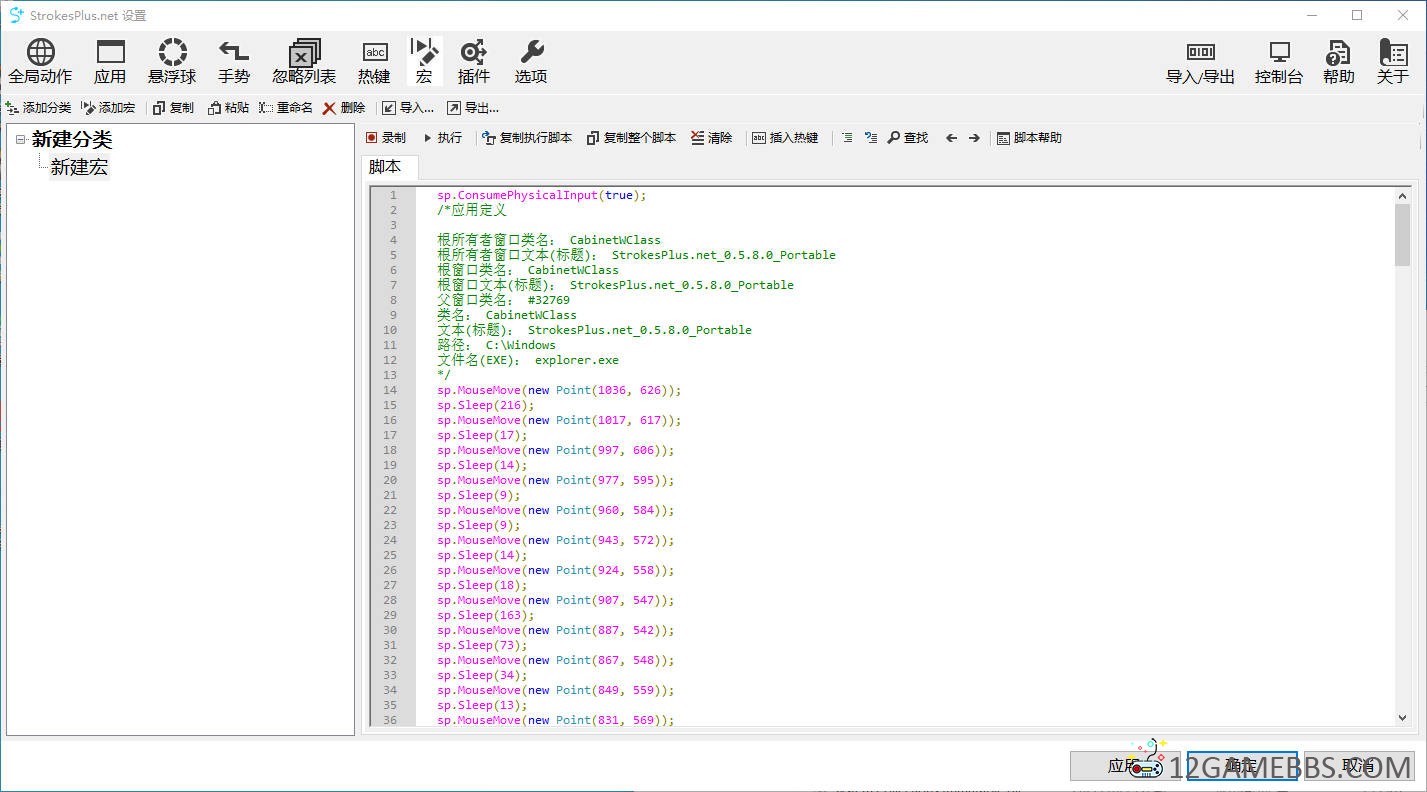Image resolution: width=1427 pixels, height=792 pixels.
Task: Open the 控制台 console
Action: coord(1279,61)
